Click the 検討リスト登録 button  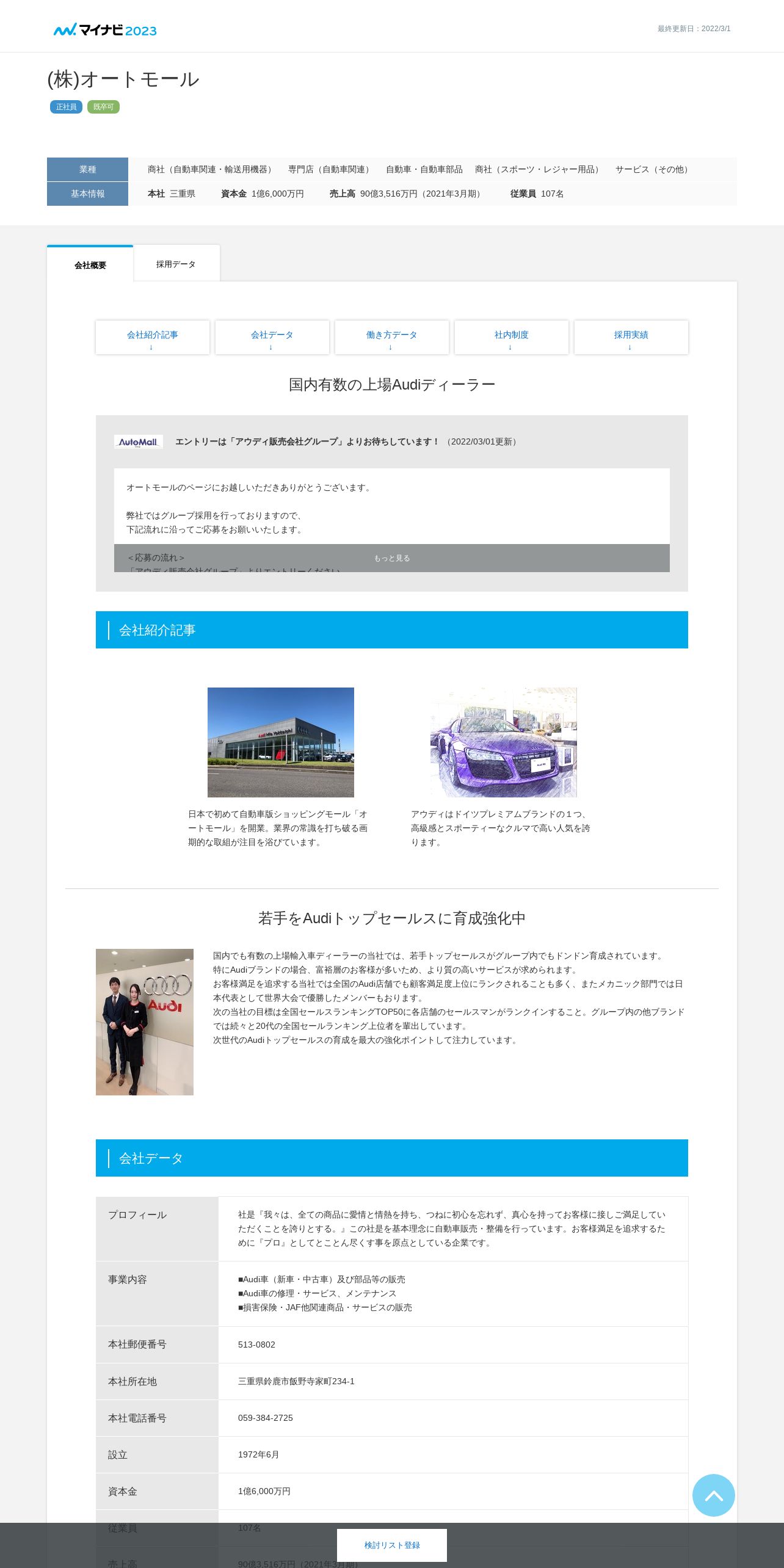pos(392,1545)
